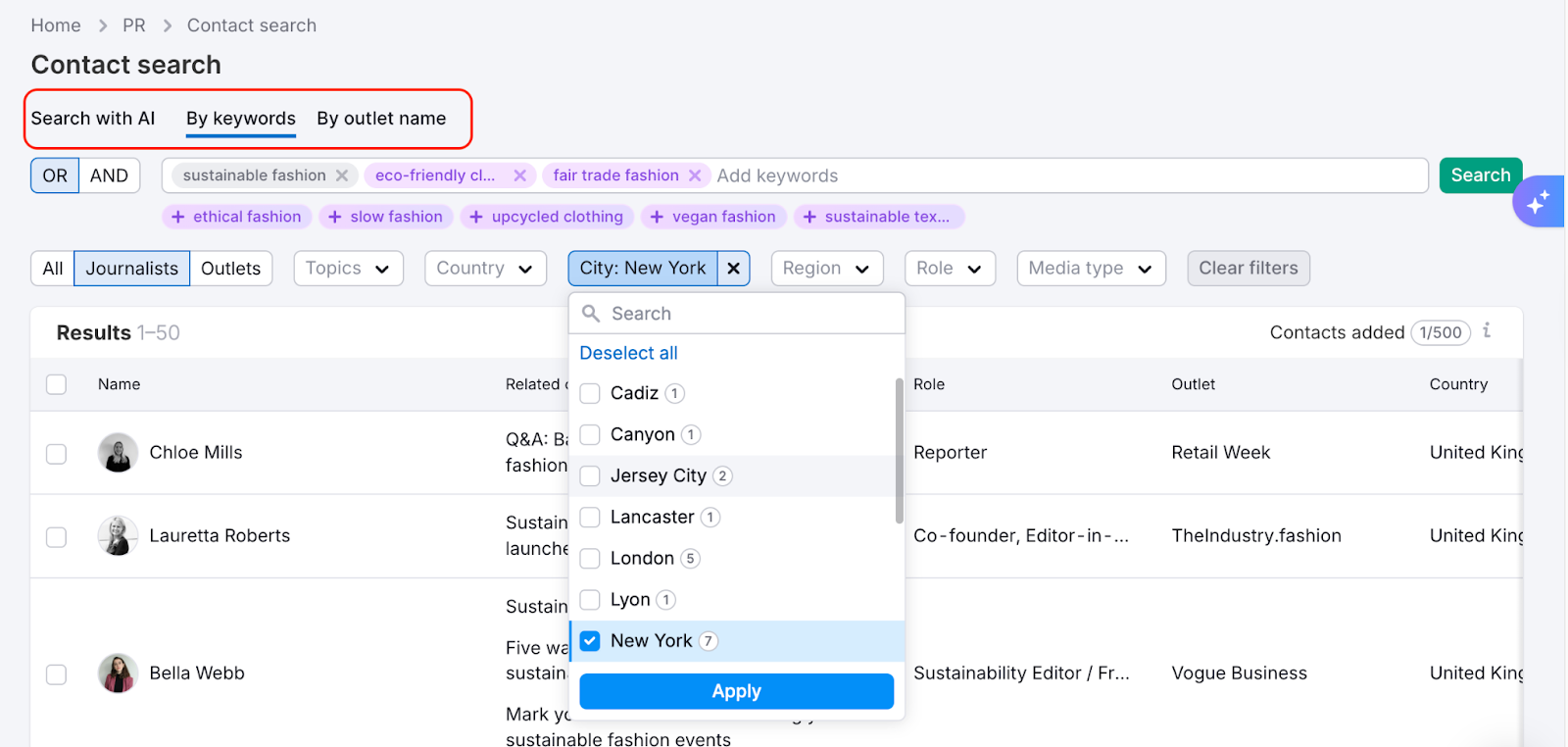Viewport: 1568px width, 747px height.
Task: Click the Contacts added info icon
Action: click(x=1487, y=331)
